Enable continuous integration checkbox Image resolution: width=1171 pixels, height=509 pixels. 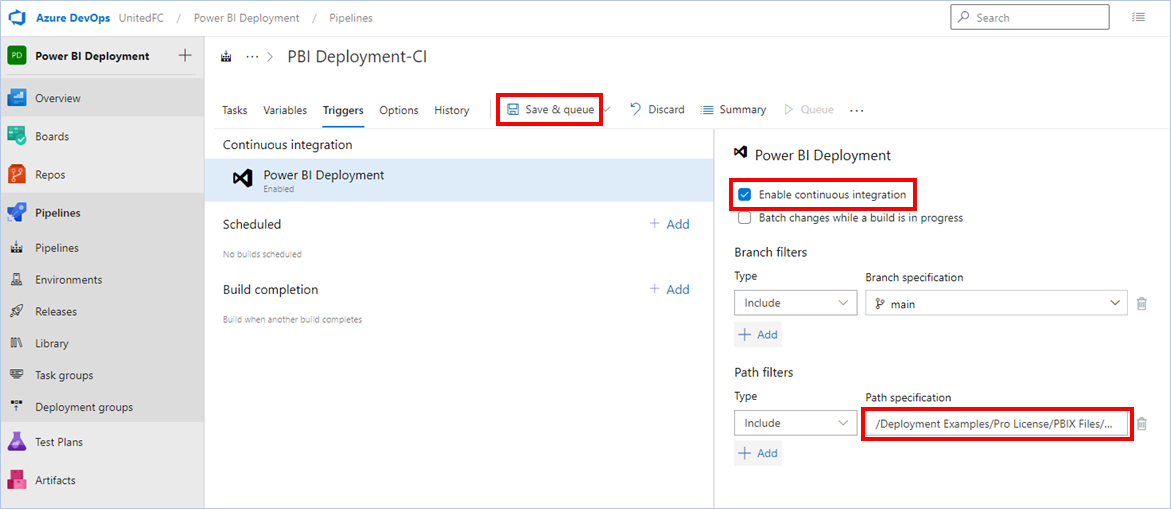pos(745,195)
